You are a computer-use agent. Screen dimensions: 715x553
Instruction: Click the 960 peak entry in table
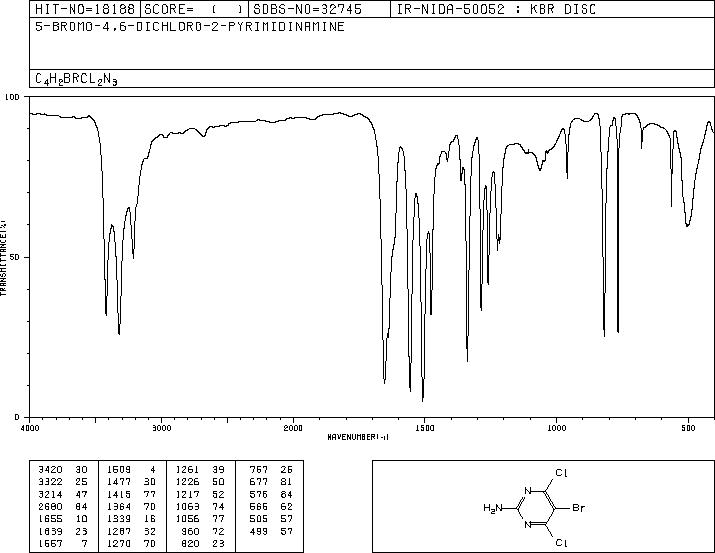pos(203,531)
